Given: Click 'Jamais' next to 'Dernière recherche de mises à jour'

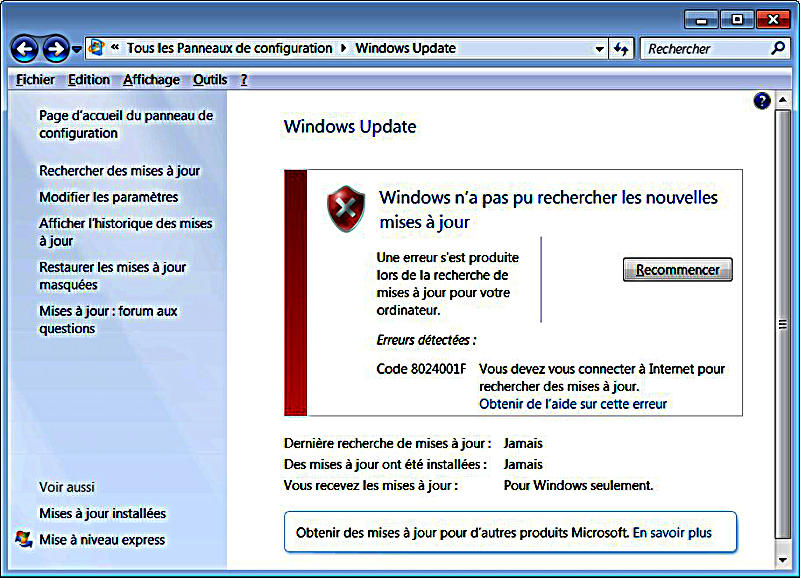Looking at the screenshot, I should coord(523,443).
